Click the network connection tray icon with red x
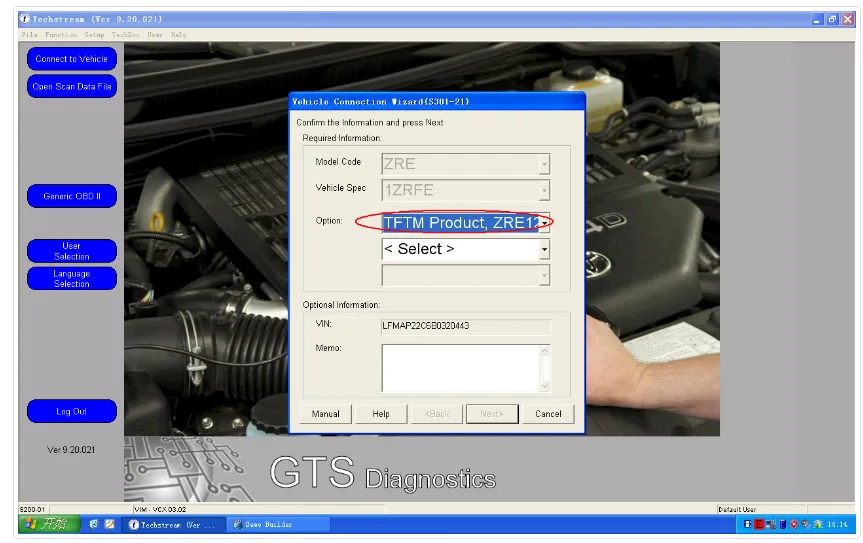This screenshot has width=863, height=543. (771, 524)
